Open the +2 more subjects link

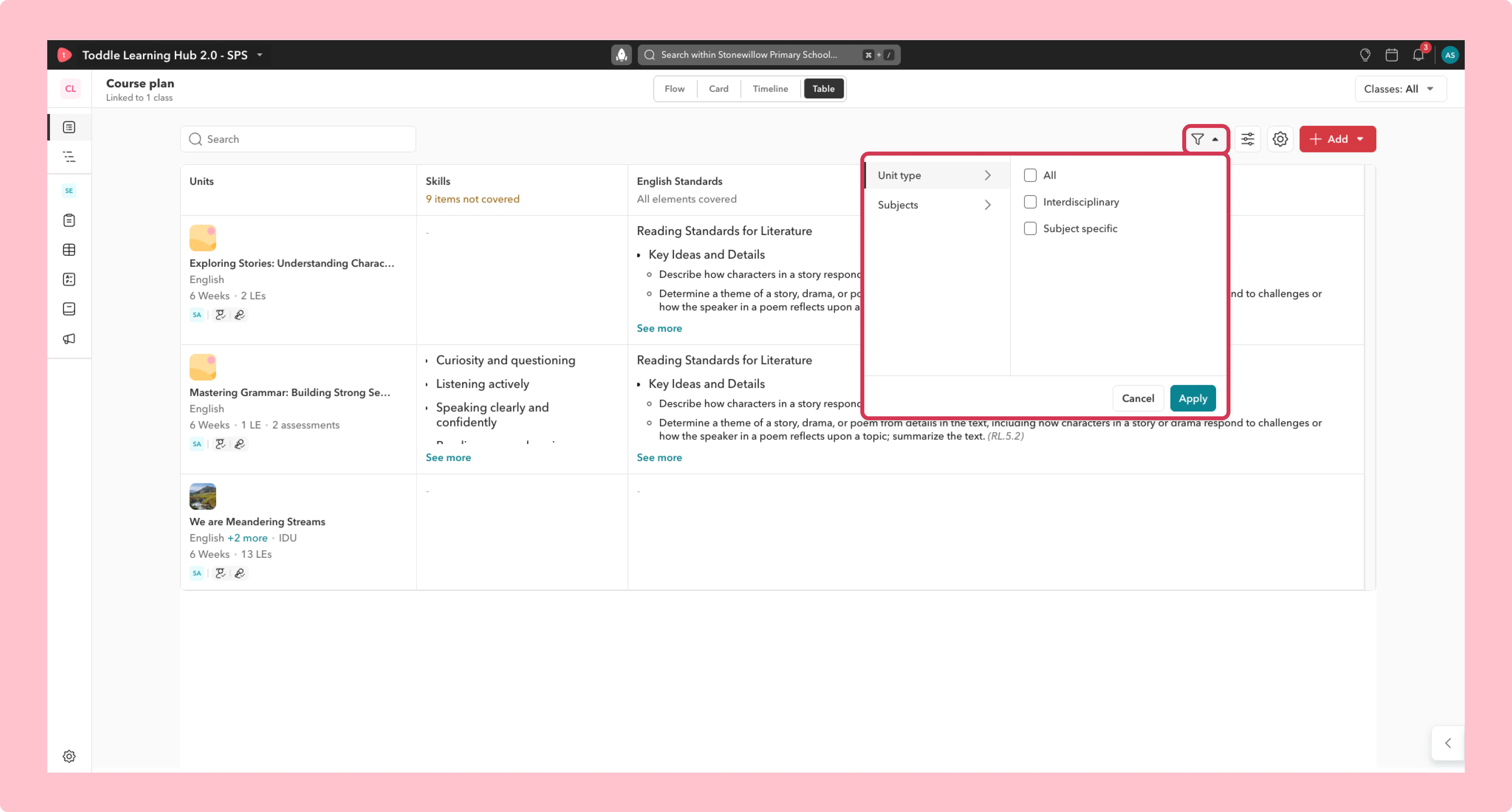247,538
